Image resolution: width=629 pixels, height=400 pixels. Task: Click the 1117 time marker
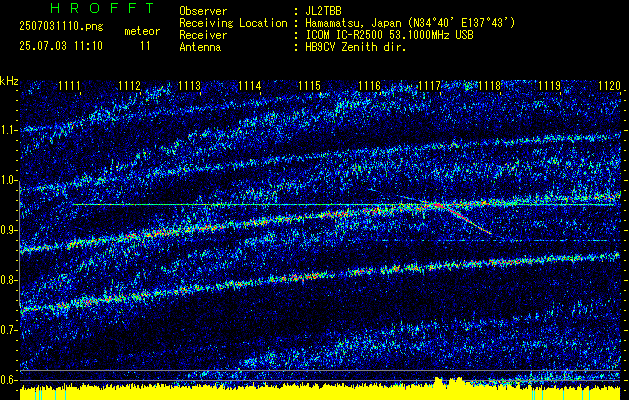(x=429, y=86)
